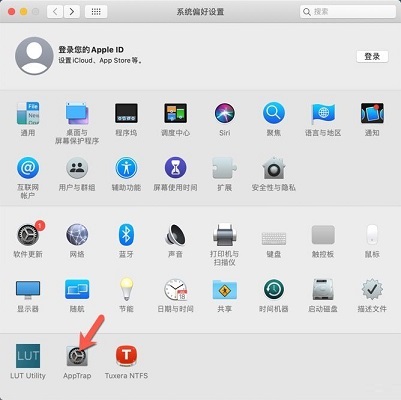Image resolution: width=401 pixels, height=400 pixels.
Task: Open 通知 (Notifications) preferences
Action: coord(372,113)
